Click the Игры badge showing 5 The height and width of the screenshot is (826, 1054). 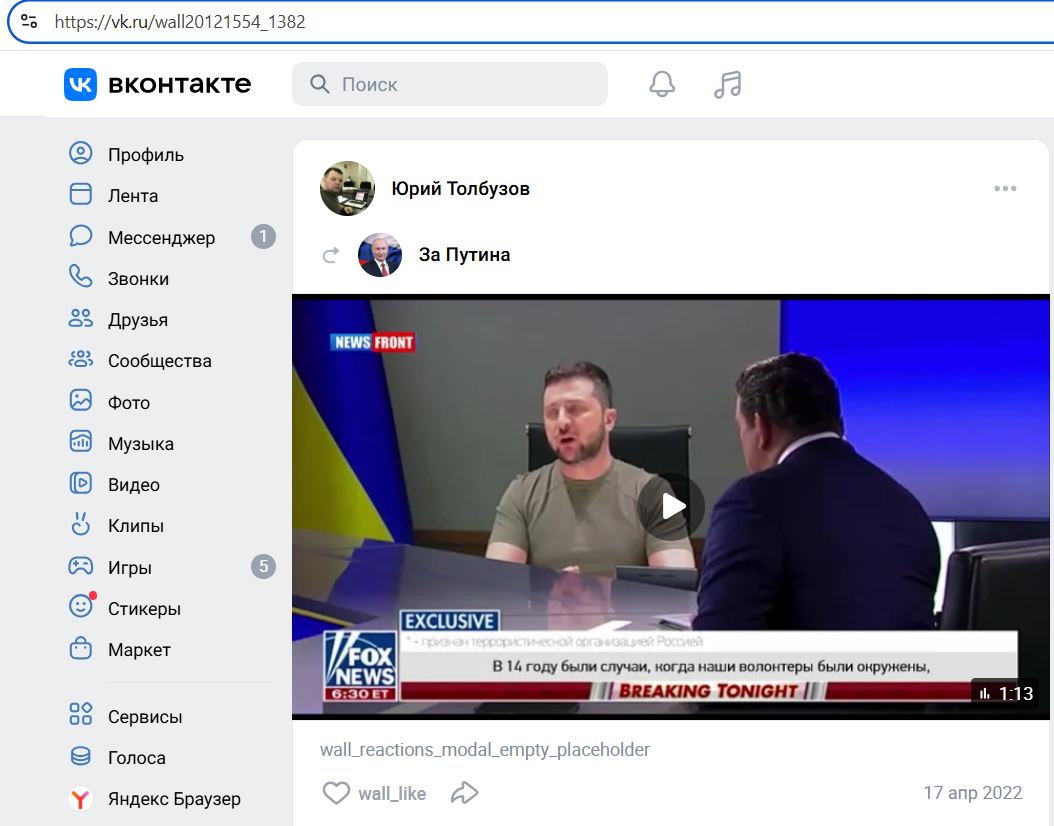(264, 567)
